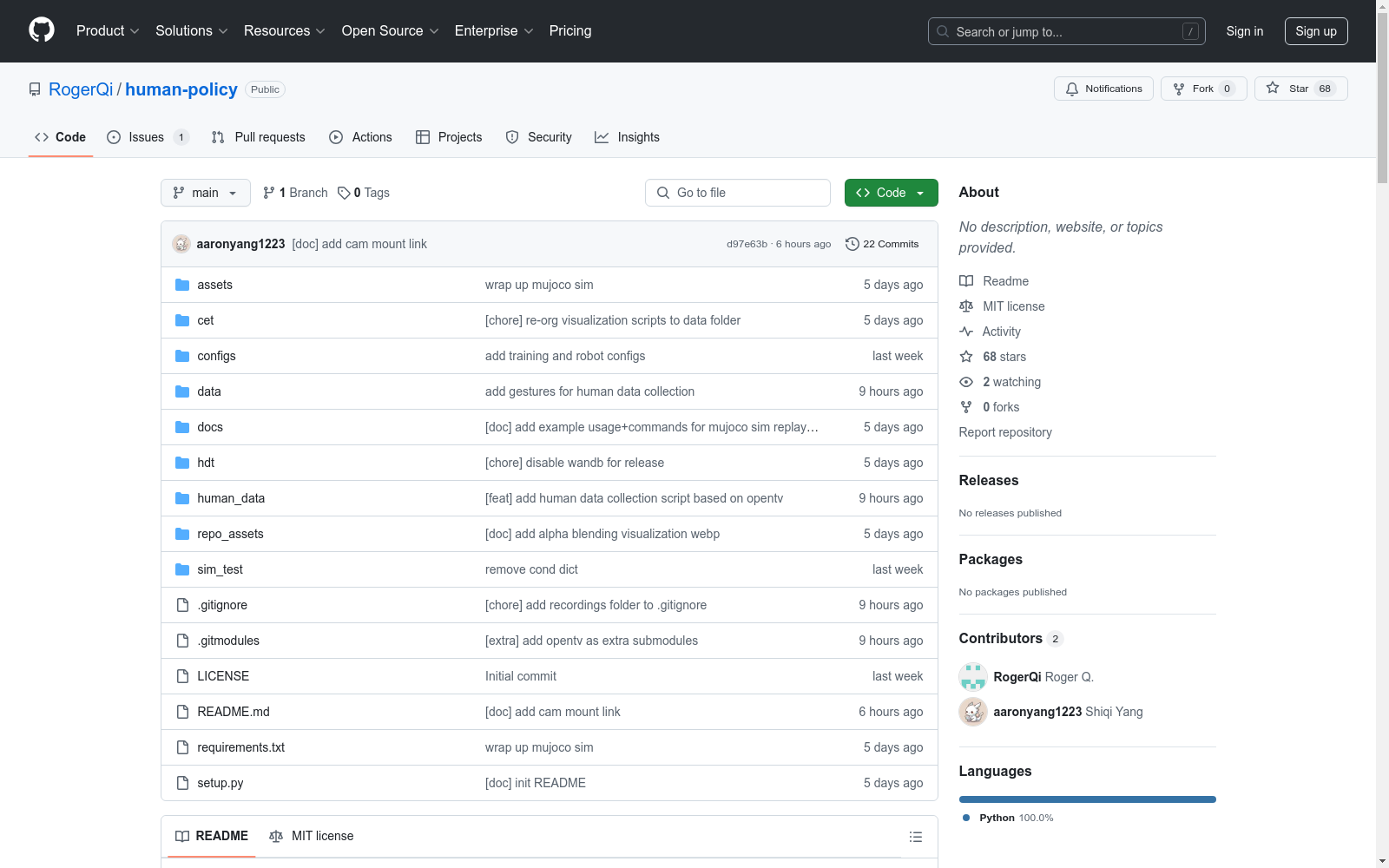
Task: Open aaronyang1223 commit author avatar
Action: 181,244
